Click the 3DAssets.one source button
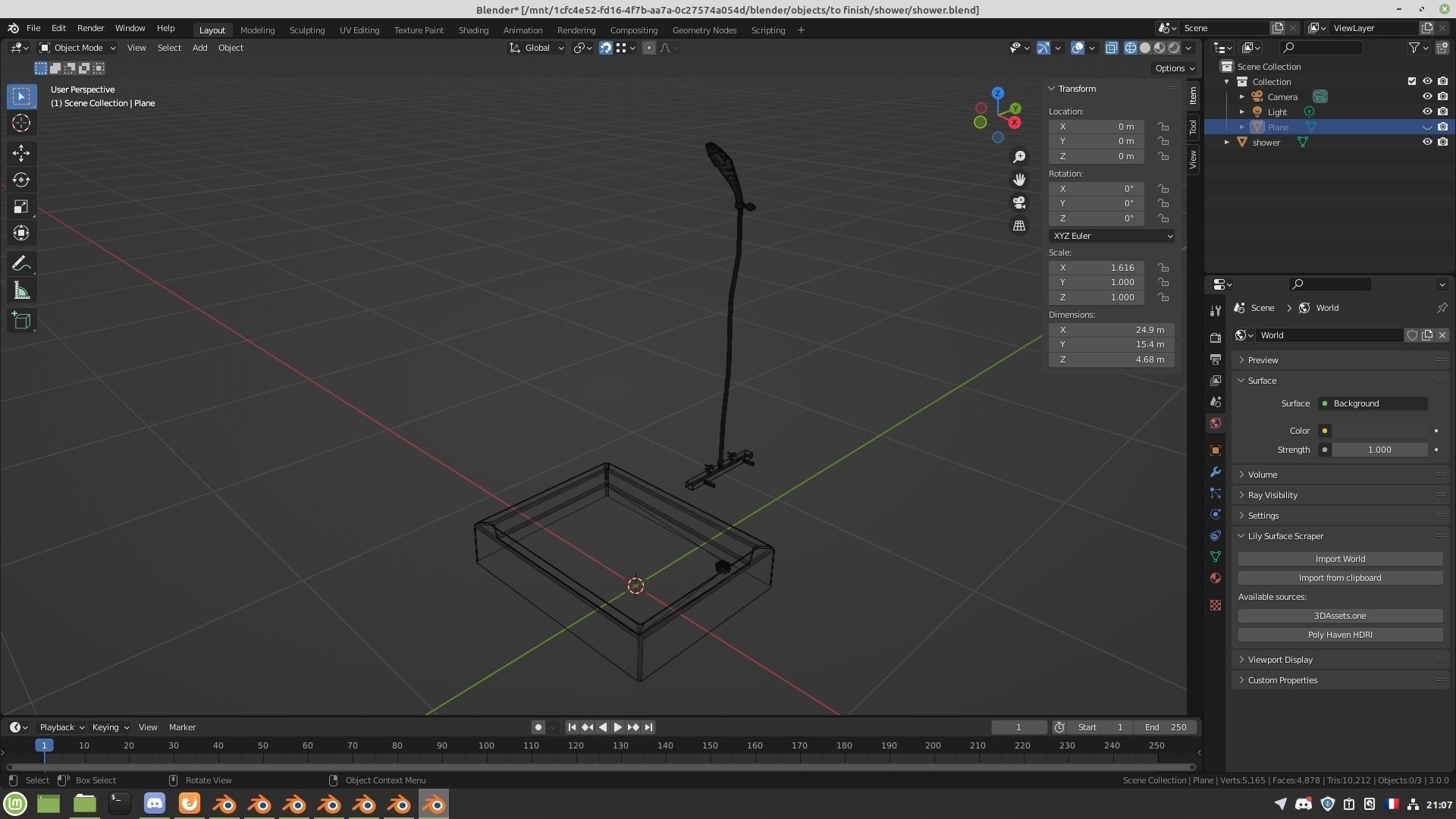The width and height of the screenshot is (1456, 819). [x=1340, y=616]
